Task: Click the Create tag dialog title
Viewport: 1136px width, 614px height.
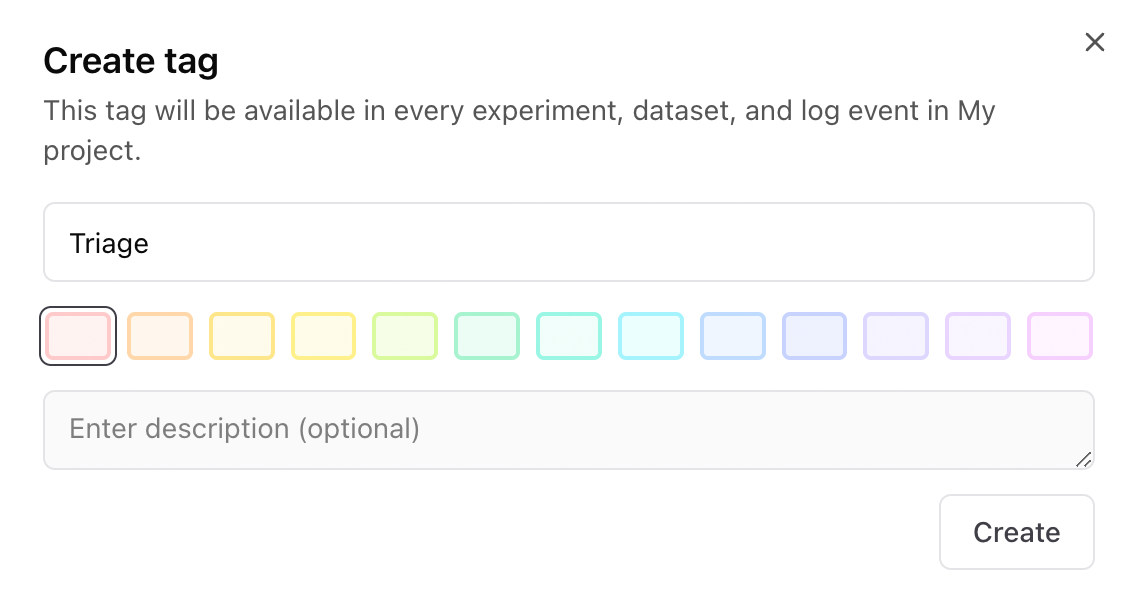Action: [131, 61]
